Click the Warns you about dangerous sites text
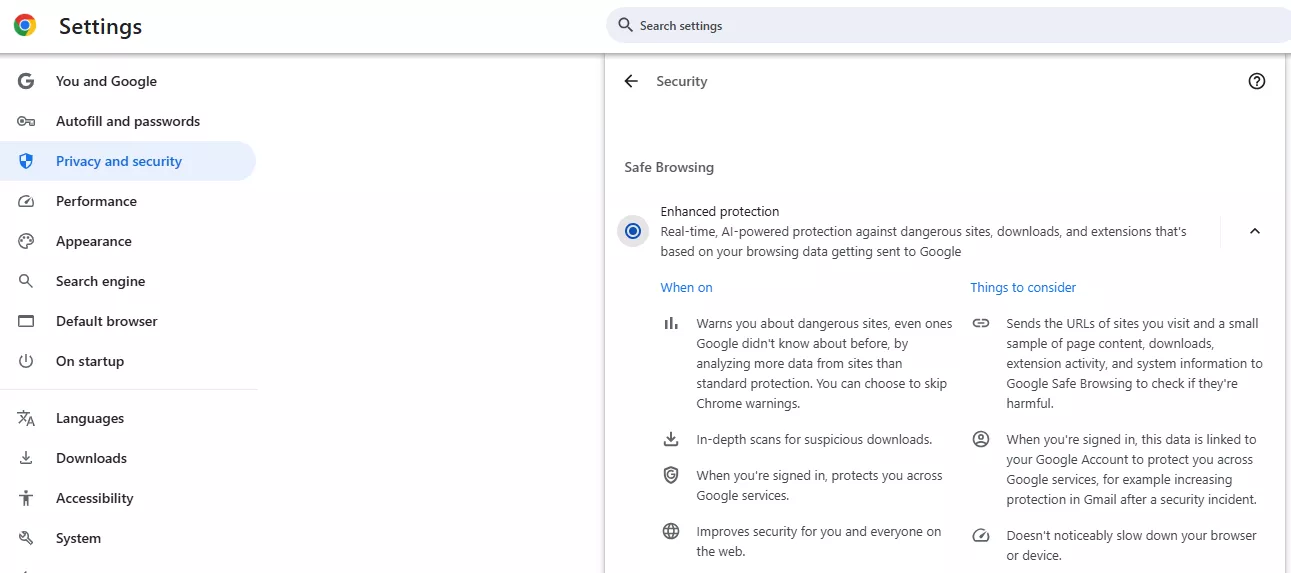This screenshot has width=1291, height=573. point(824,363)
